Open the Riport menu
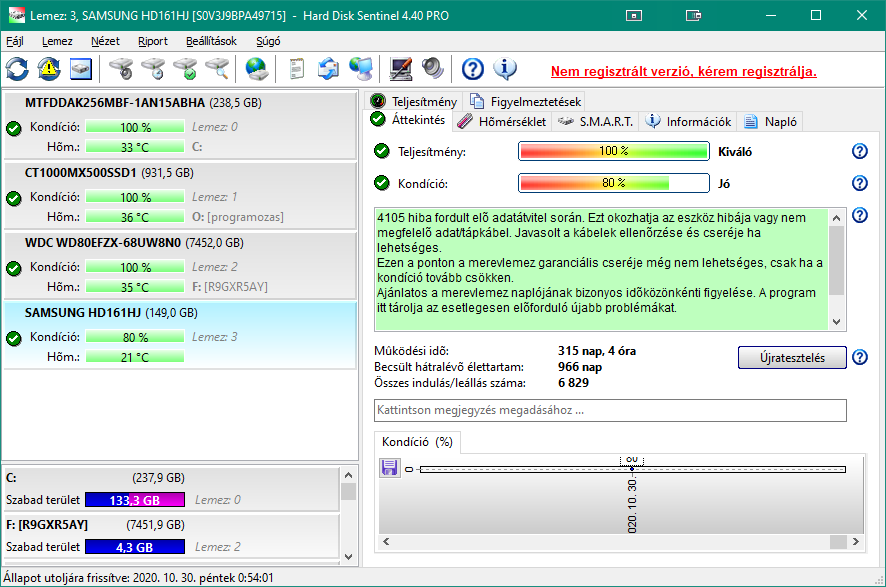Image resolution: width=886 pixels, height=587 pixels. (x=153, y=41)
